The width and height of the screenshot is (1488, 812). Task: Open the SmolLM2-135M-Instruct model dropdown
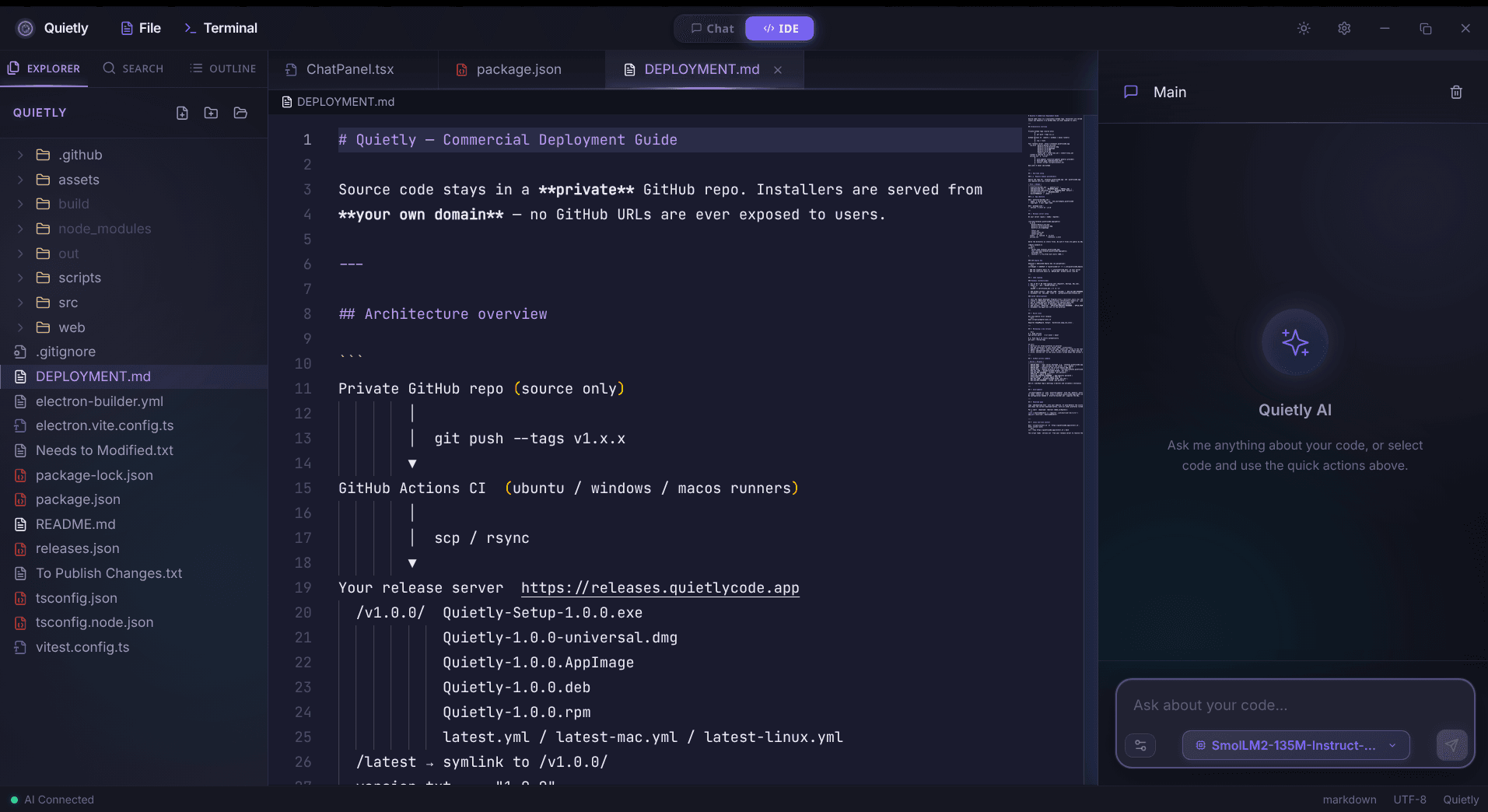[x=1296, y=745]
